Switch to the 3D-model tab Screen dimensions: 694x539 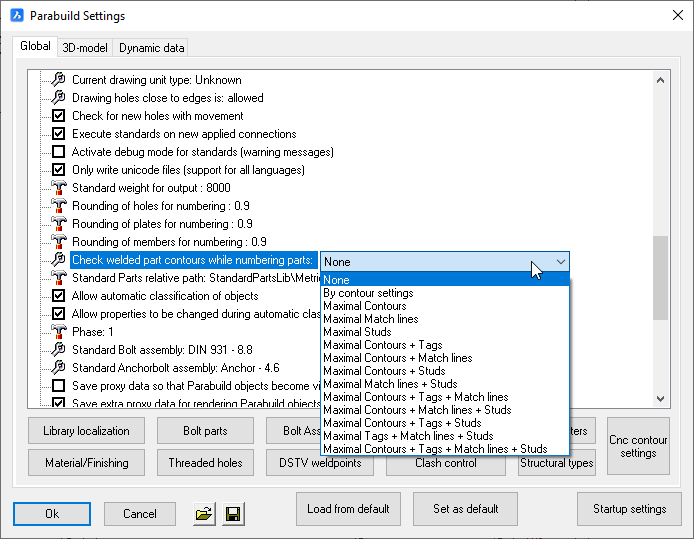tap(85, 47)
